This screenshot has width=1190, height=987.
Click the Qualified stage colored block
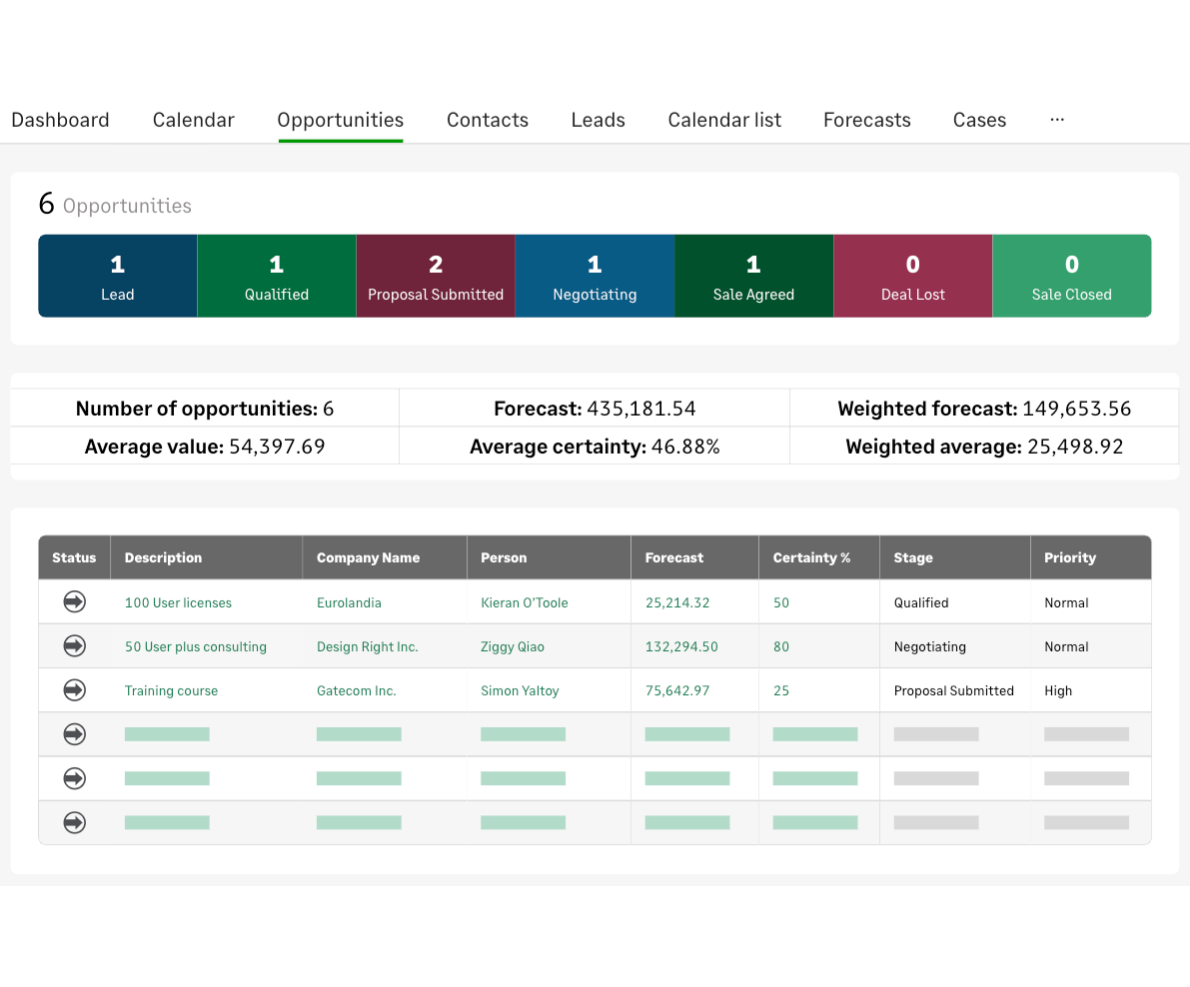[276, 276]
